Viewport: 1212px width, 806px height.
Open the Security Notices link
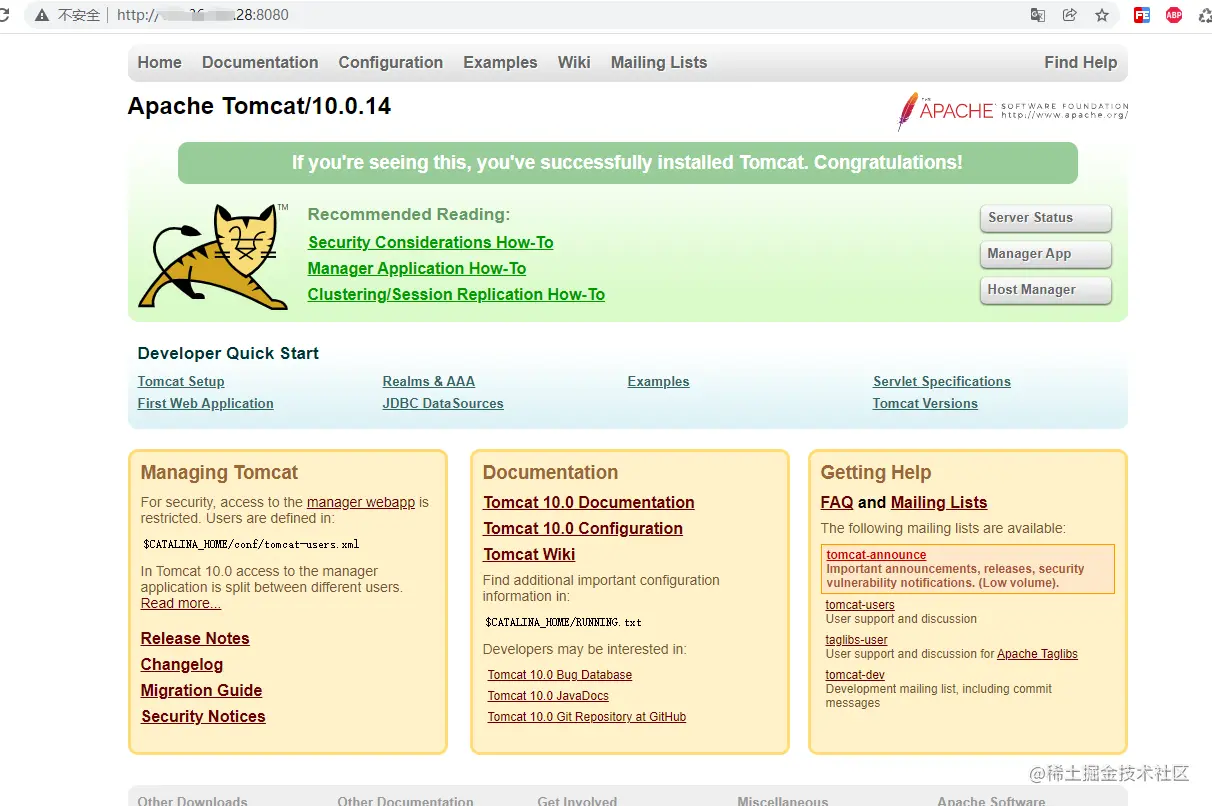[x=203, y=716]
